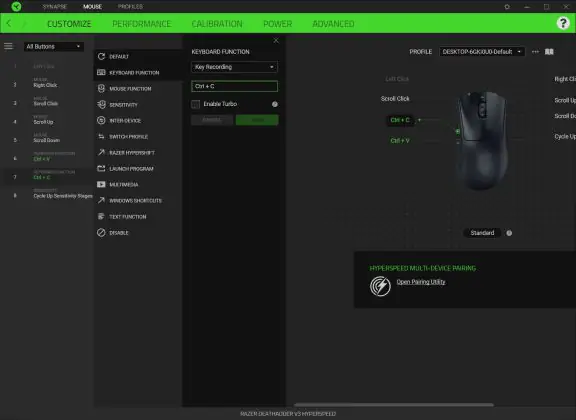
Task: Expand the Key Recording dropdown
Action: [x=234, y=67]
